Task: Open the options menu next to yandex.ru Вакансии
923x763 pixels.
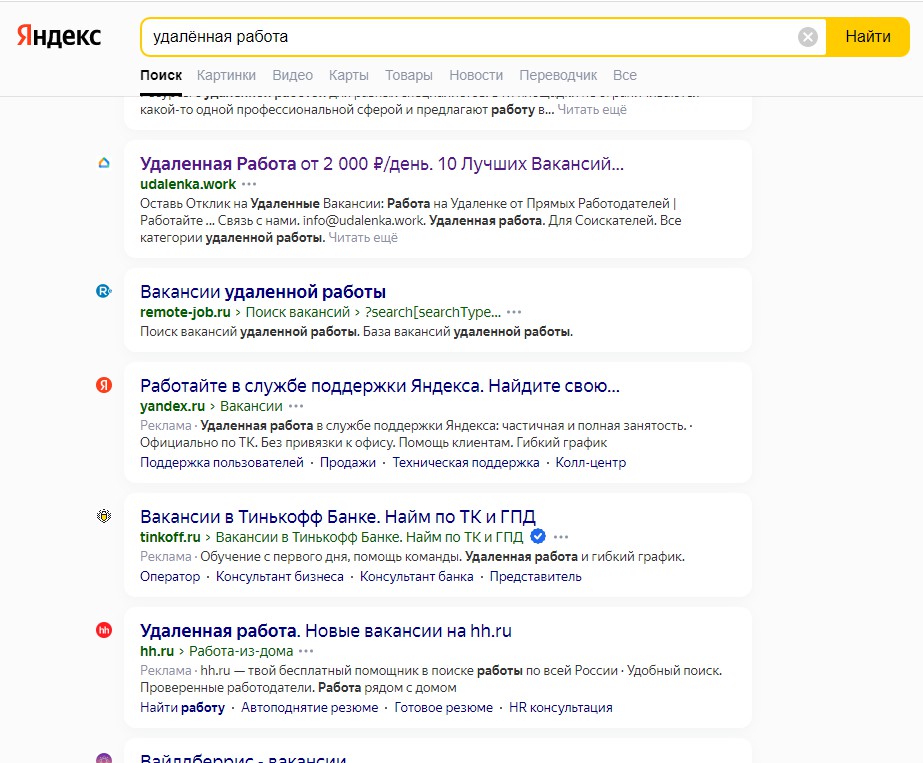Action: [296, 406]
